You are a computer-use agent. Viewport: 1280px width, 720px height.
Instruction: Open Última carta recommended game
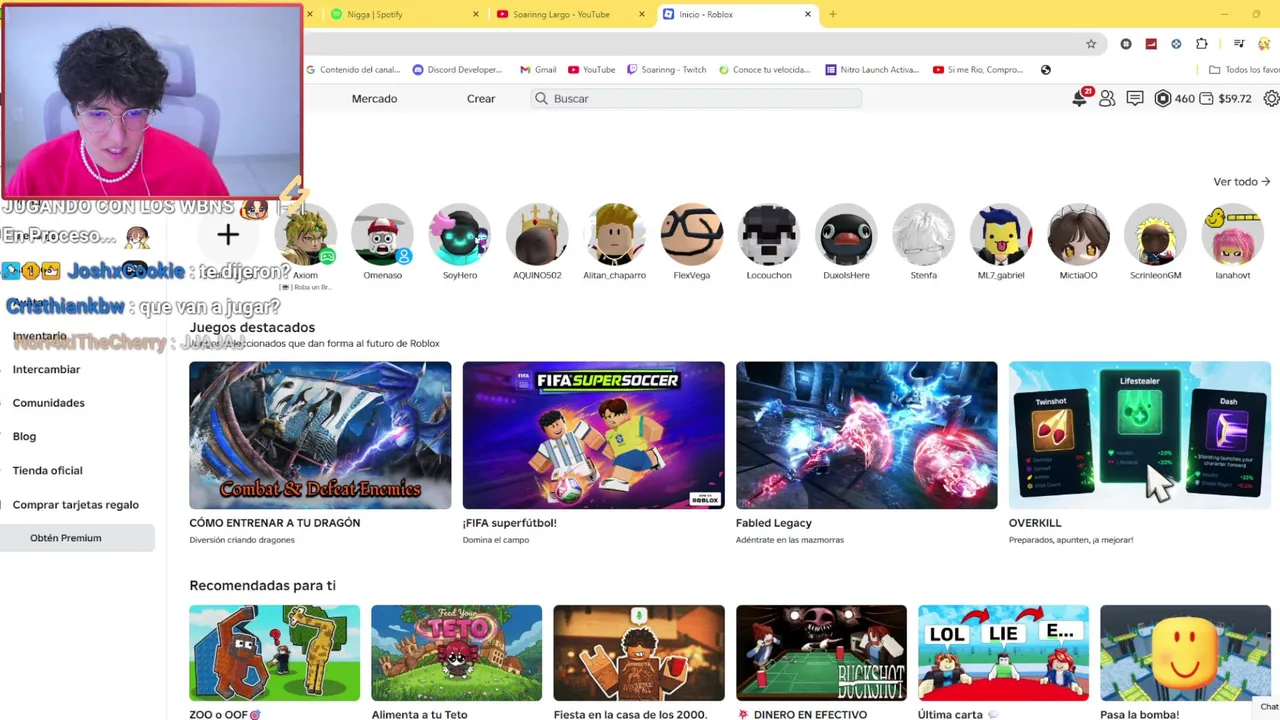[1003, 653]
